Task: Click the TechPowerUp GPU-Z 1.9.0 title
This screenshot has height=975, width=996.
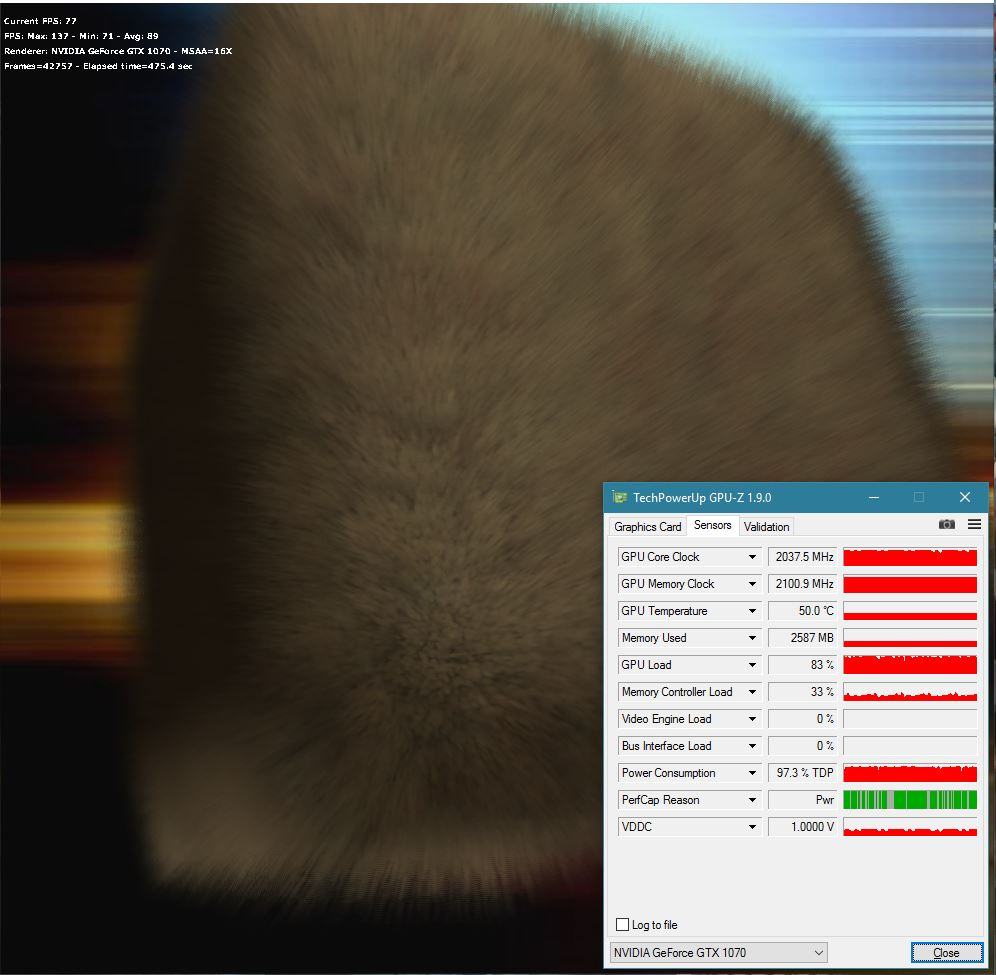Action: point(702,497)
